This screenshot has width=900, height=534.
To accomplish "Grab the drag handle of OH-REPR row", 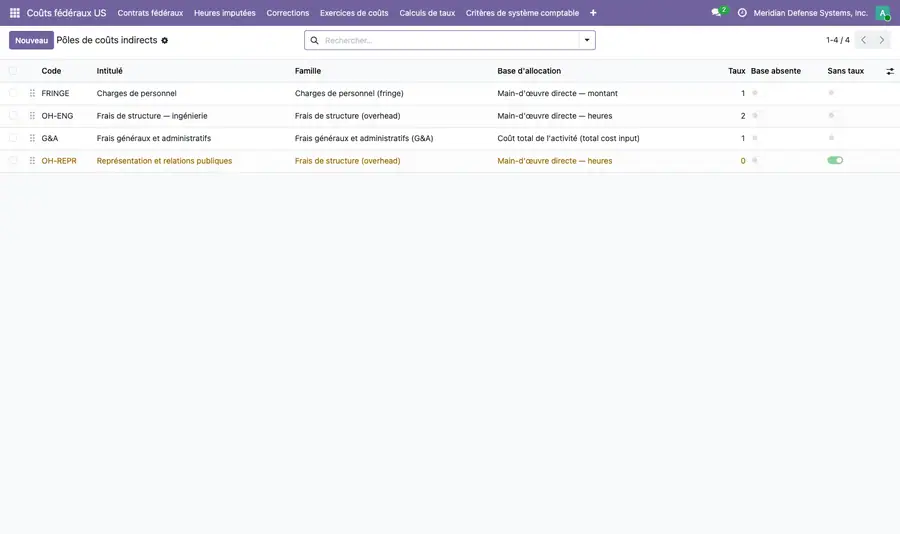I will [32, 161].
